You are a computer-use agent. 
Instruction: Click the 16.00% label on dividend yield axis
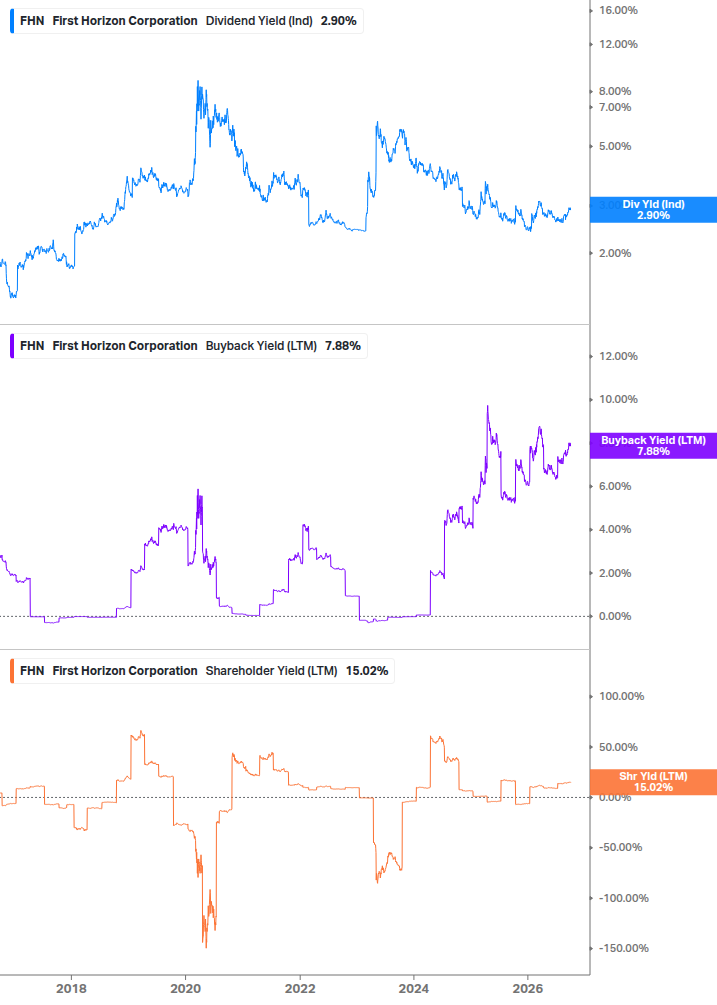618,10
